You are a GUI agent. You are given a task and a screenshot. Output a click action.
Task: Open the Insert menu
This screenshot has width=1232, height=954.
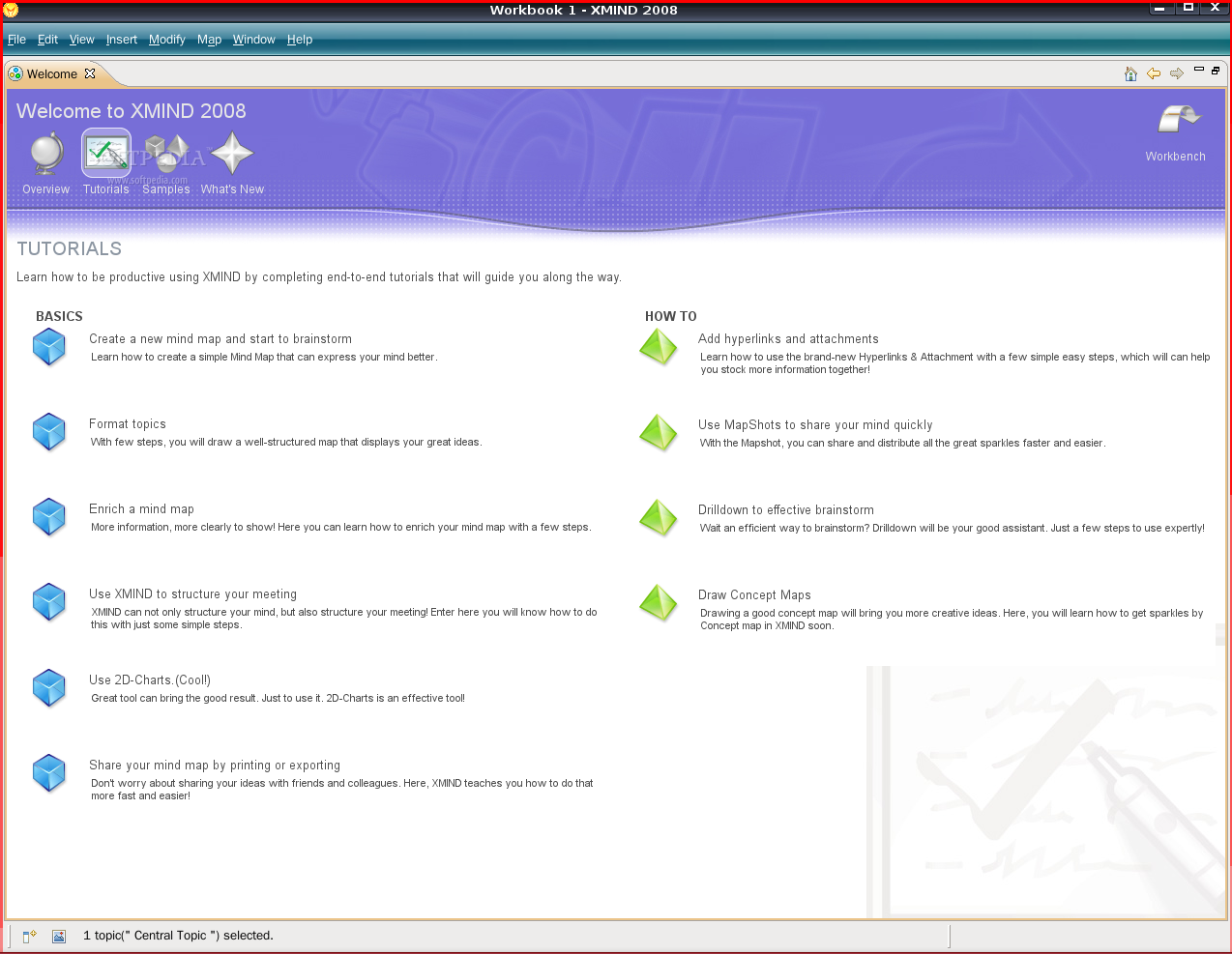coord(122,40)
